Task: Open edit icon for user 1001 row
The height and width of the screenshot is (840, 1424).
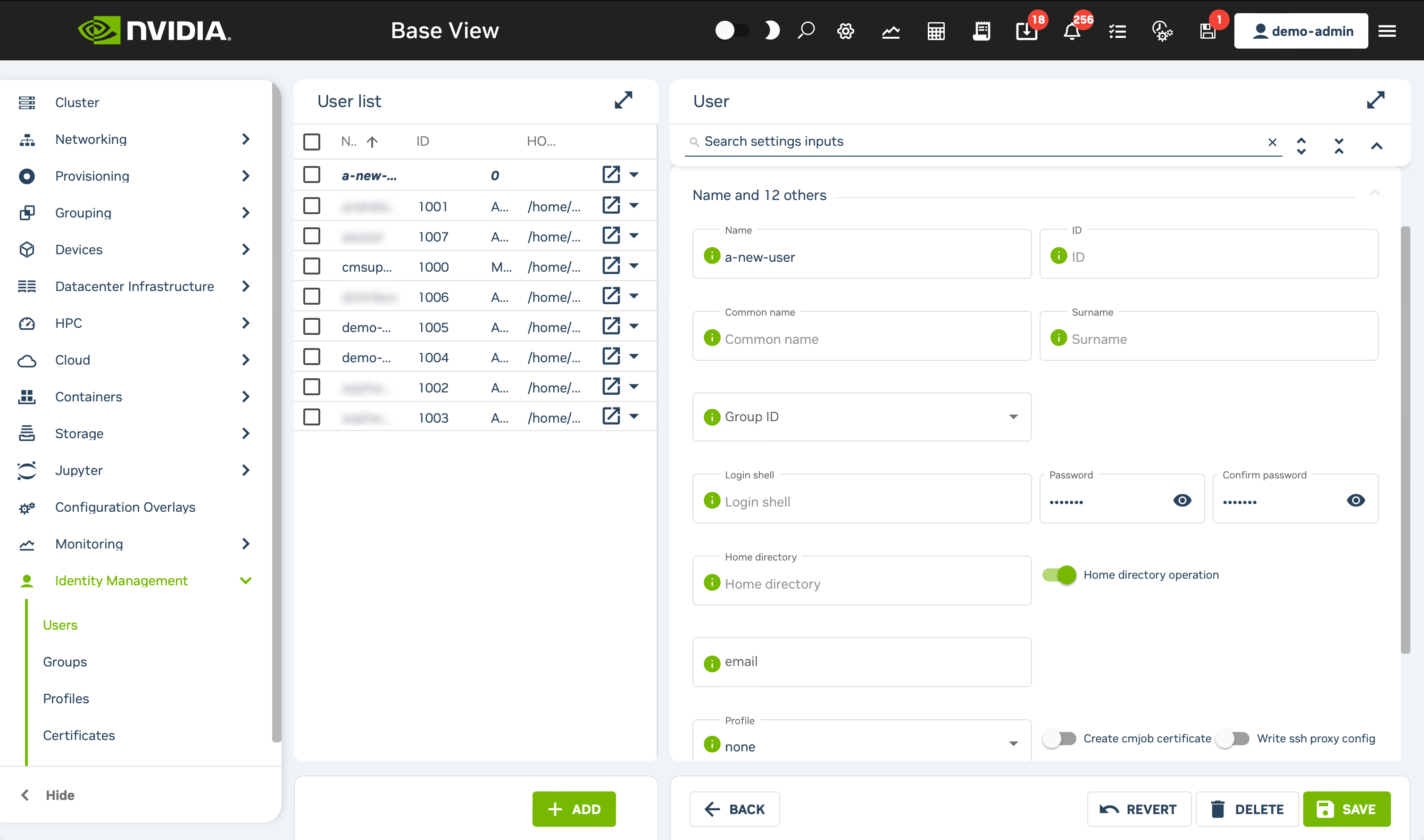Action: [x=611, y=205]
